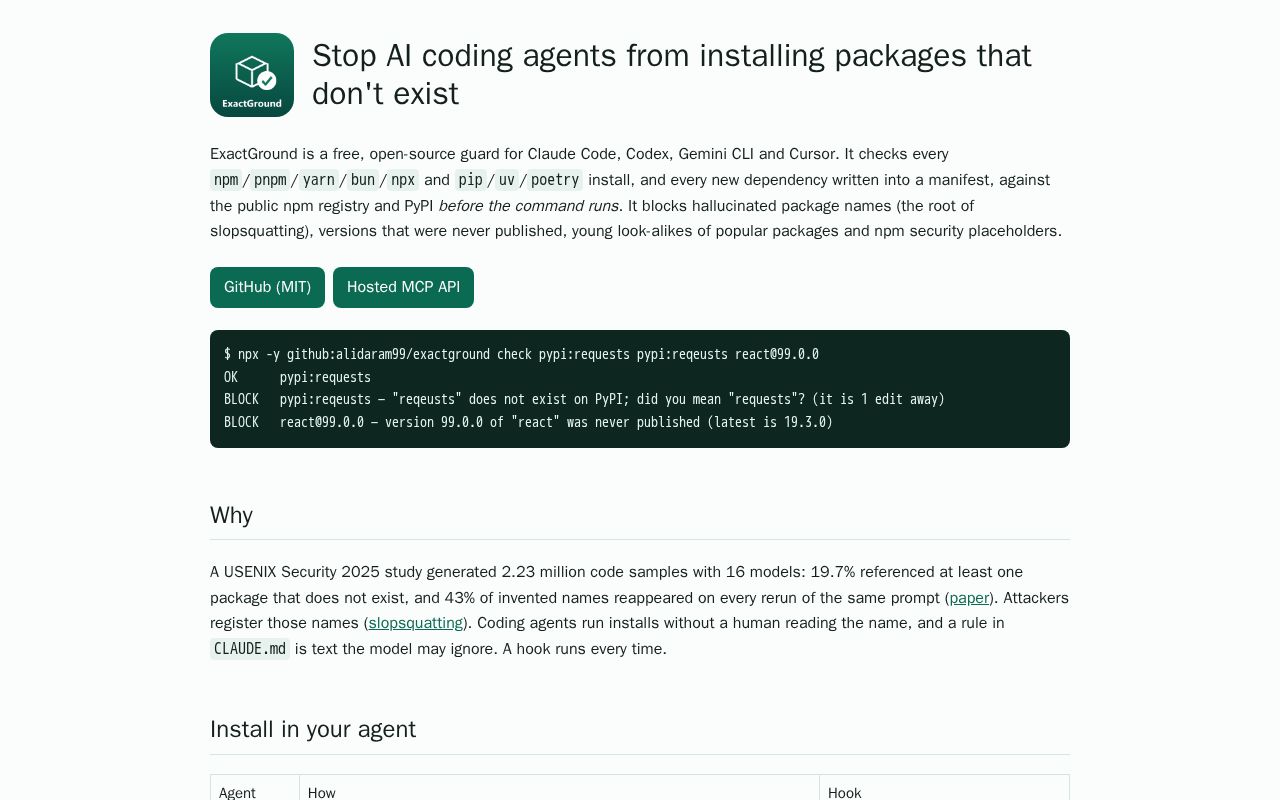
Task: Click the poetry code tag
Action: click(555, 180)
